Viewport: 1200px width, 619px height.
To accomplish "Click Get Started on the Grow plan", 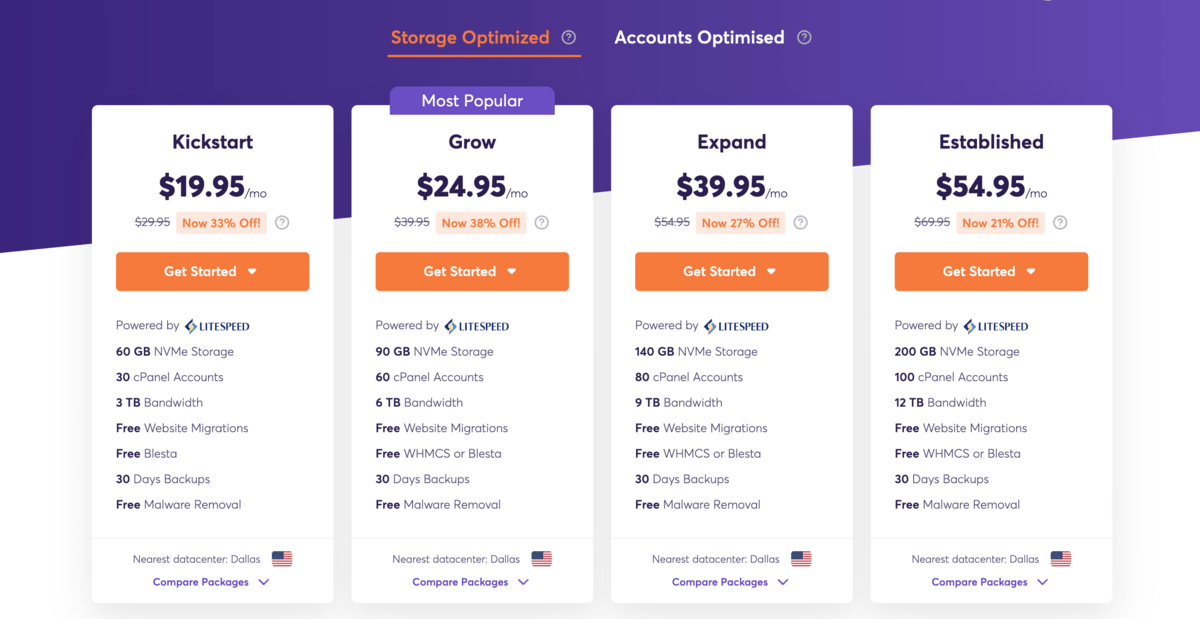I will click(472, 271).
